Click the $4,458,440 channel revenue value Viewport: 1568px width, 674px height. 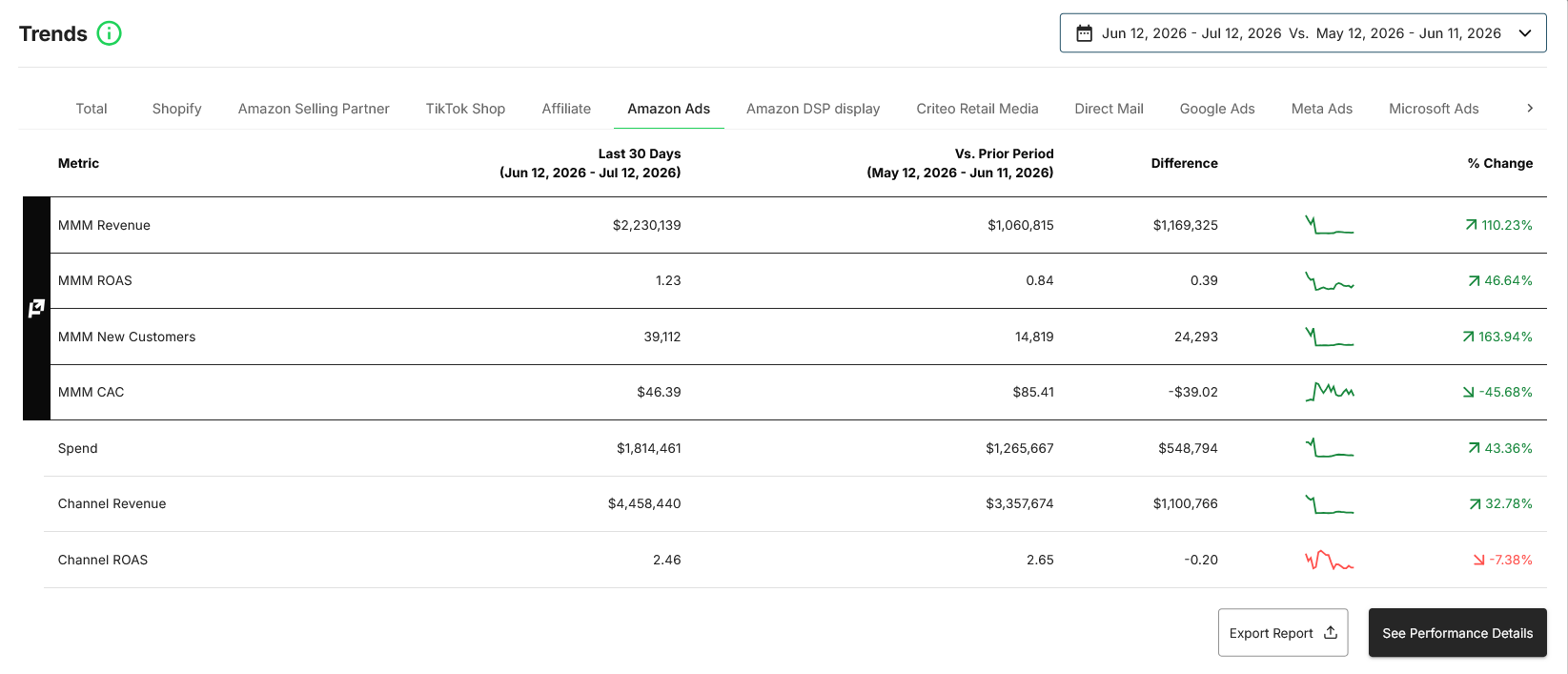pos(644,503)
